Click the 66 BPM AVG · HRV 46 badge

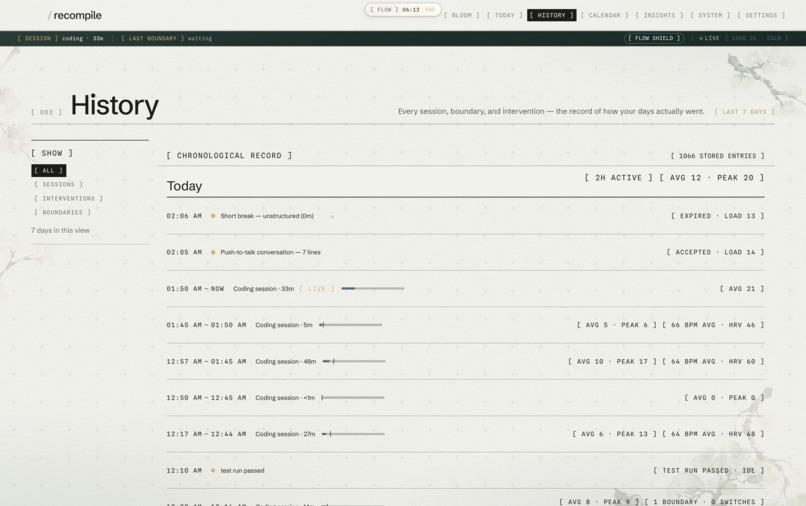pos(713,325)
